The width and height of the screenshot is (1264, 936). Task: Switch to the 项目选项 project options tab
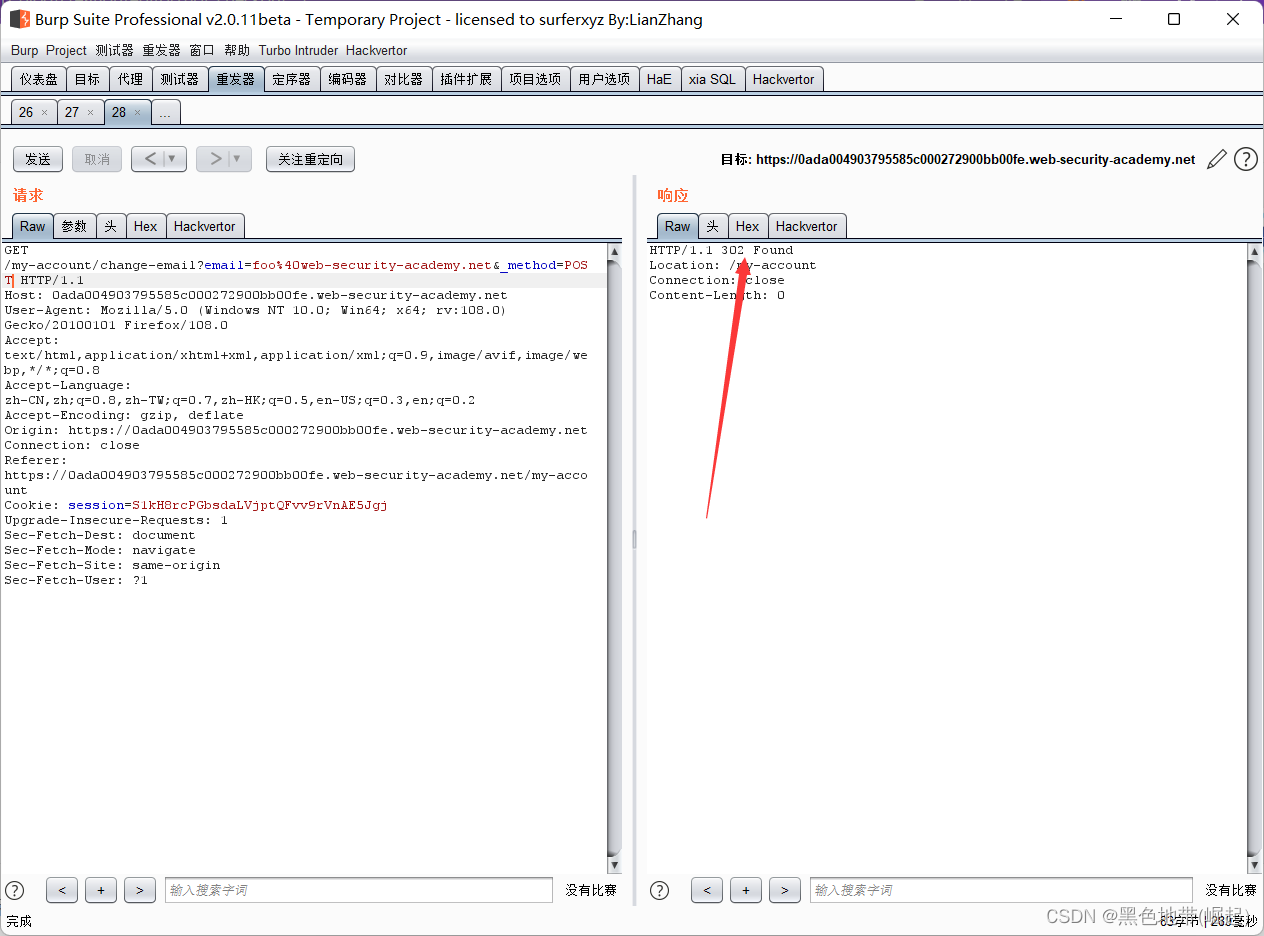coord(535,79)
